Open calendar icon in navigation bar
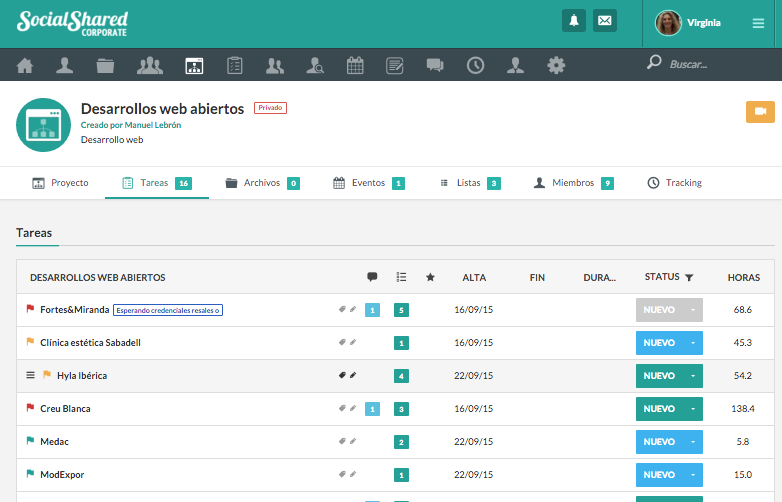This screenshot has height=502, width=782. [x=355, y=66]
